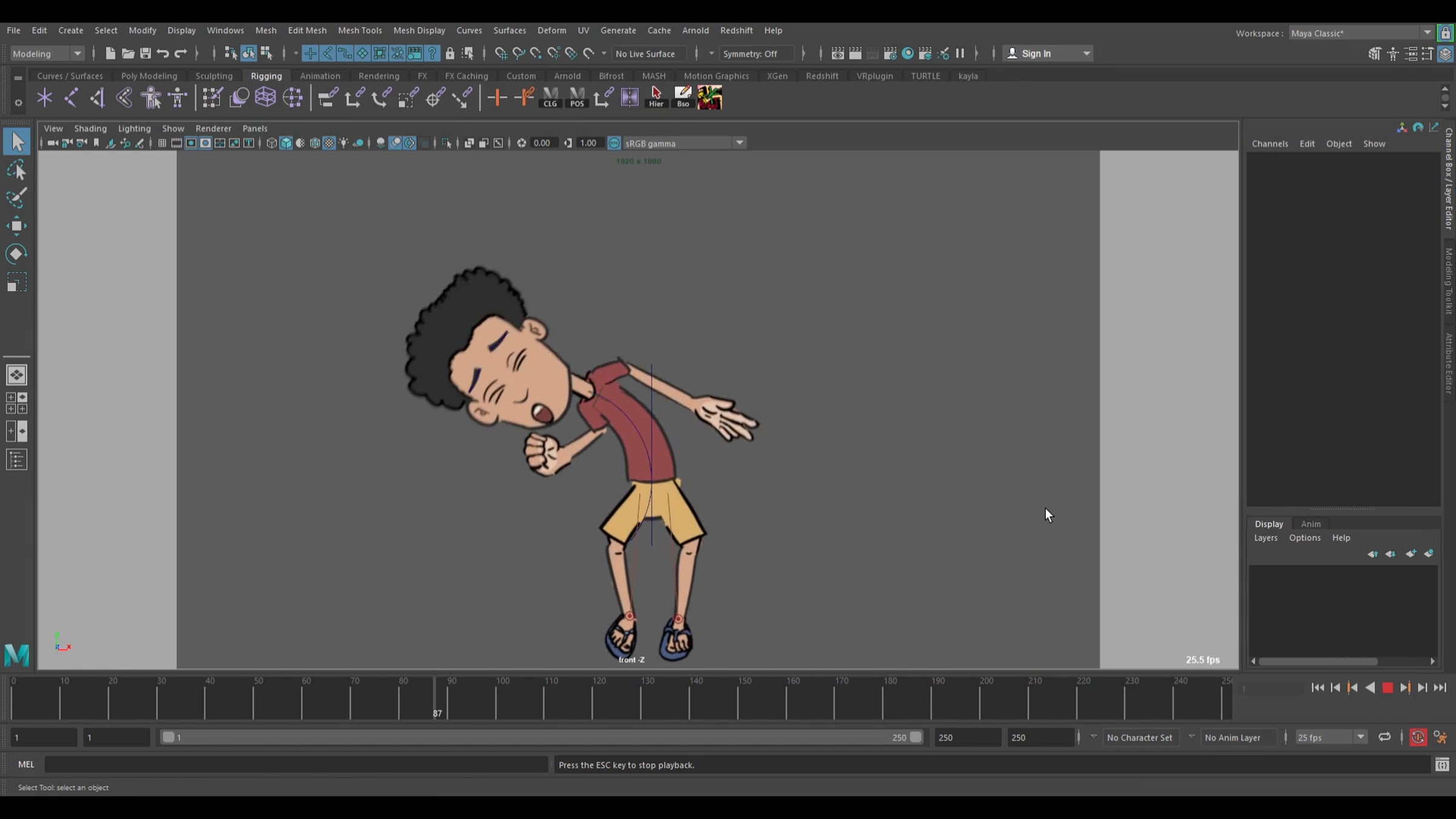Click the Go to start of range button
This screenshot has height=819, width=1456.
tap(1318, 688)
